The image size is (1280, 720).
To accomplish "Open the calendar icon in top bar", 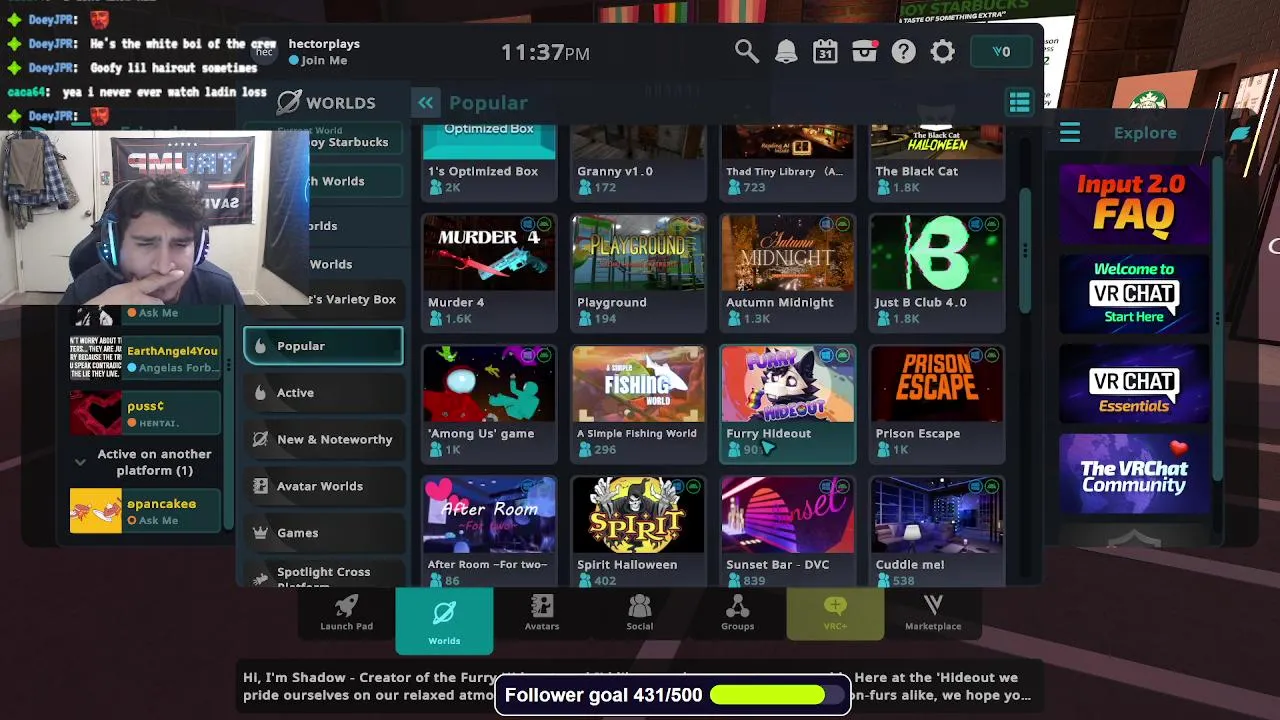I will tap(825, 52).
